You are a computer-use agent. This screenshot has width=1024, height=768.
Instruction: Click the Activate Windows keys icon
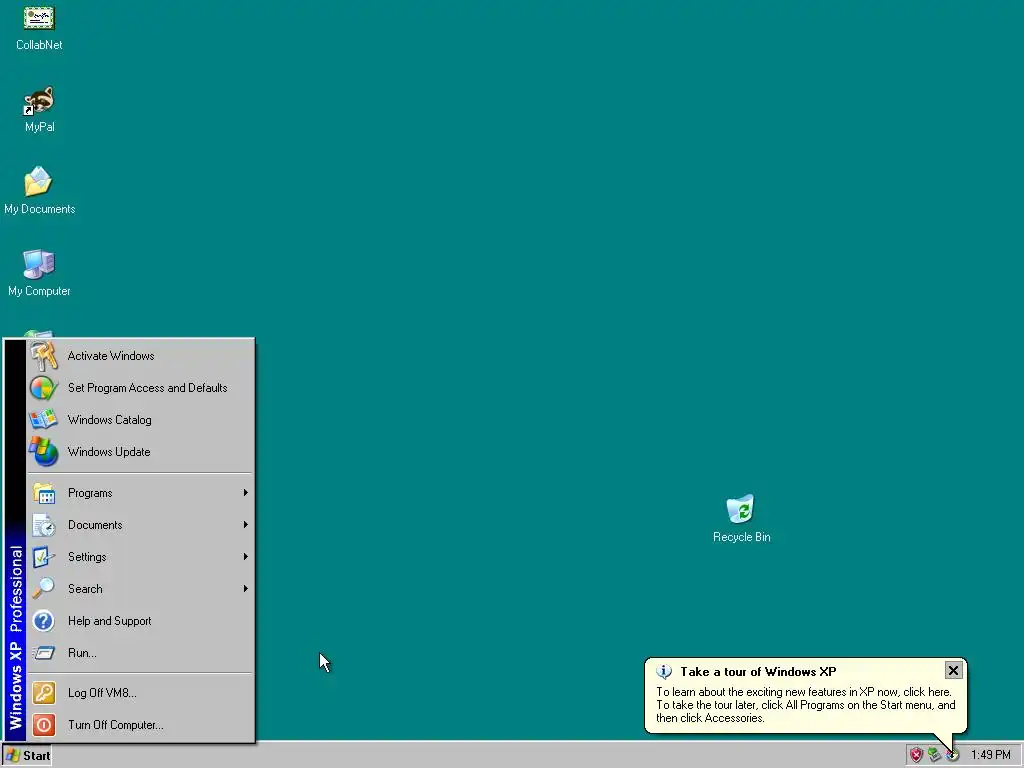point(44,356)
